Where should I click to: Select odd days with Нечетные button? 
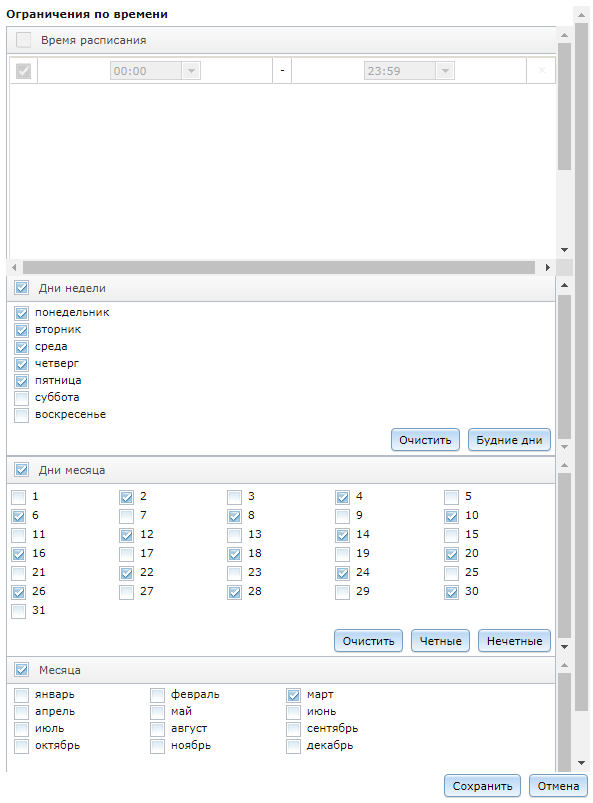click(x=514, y=641)
